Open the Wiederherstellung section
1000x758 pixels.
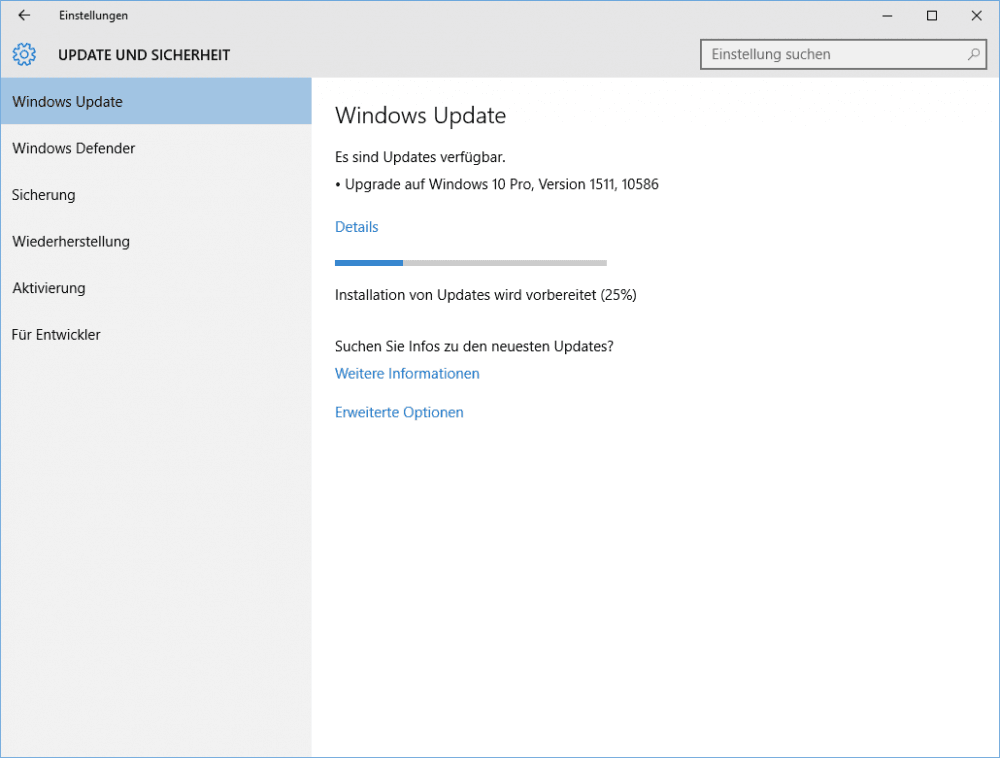point(156,241)
